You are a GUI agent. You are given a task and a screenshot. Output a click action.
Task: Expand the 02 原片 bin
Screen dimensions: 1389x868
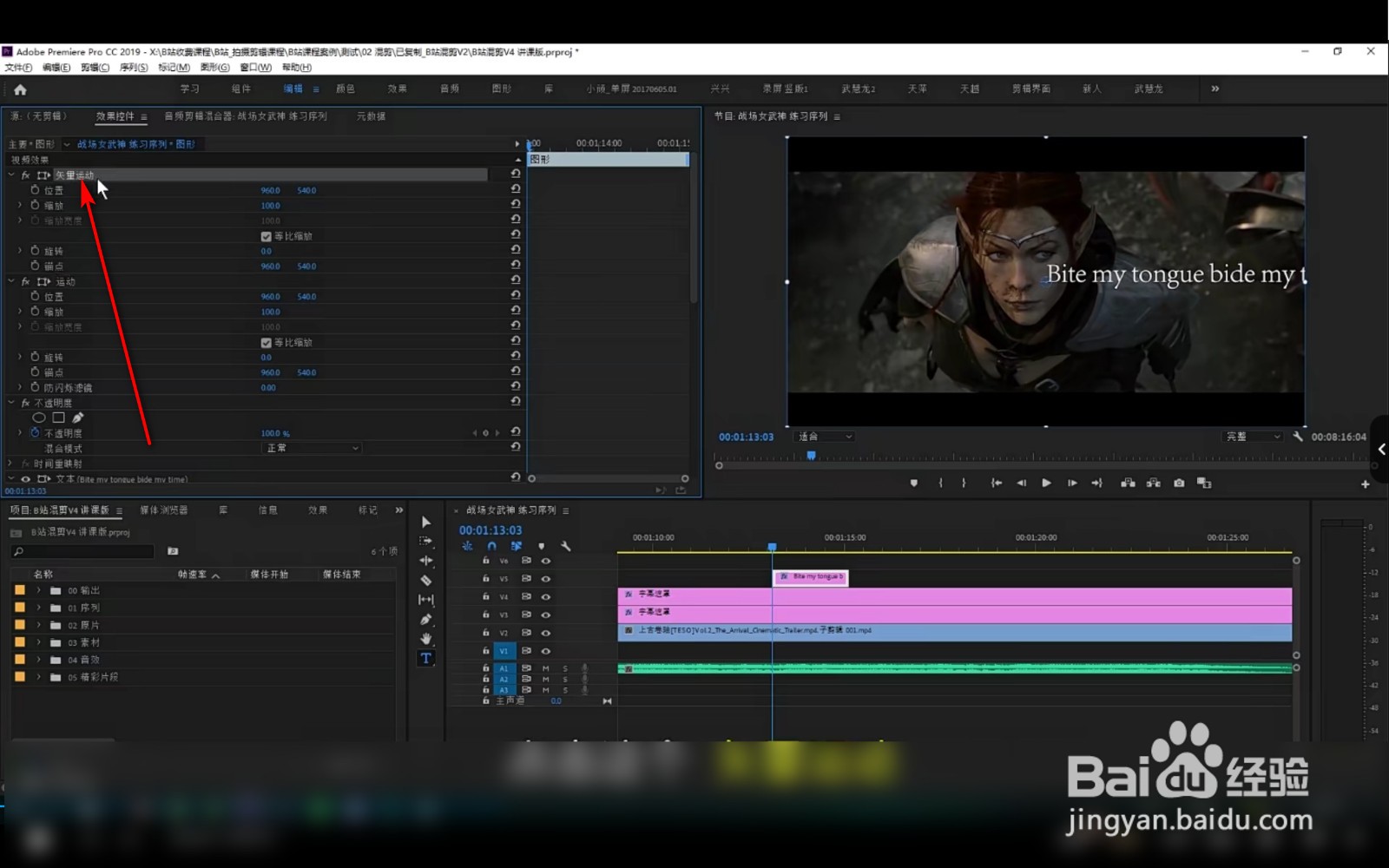(x=38, y=625)
